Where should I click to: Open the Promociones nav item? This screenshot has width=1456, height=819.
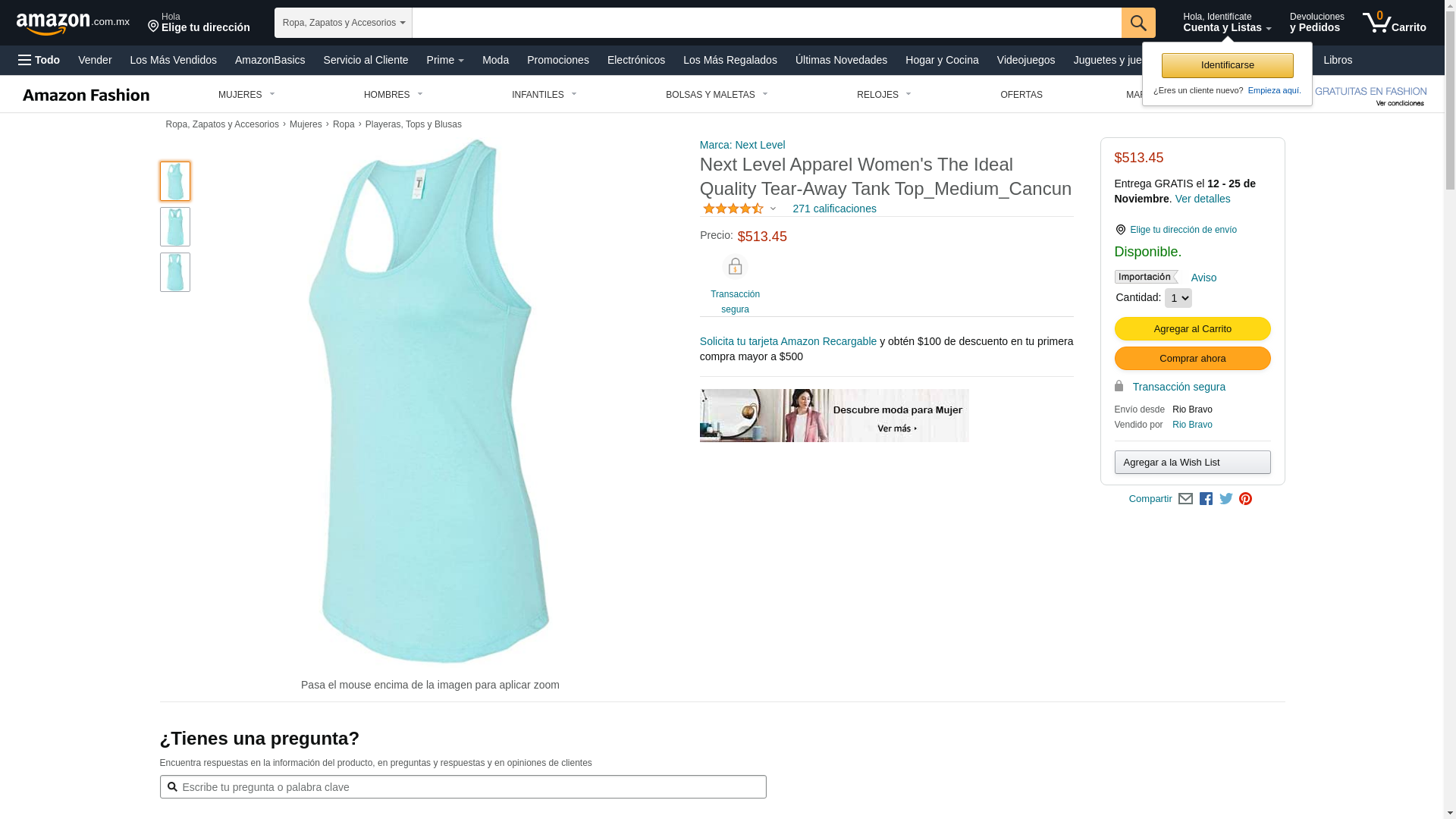tap(558, 60)
